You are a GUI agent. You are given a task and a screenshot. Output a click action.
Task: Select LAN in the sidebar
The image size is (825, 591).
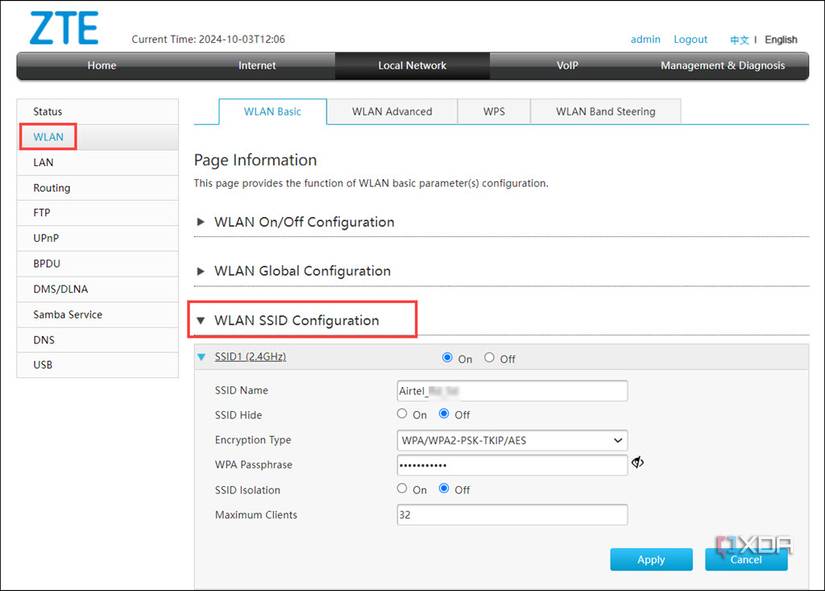pyautogui.click(x=42, y=162)
